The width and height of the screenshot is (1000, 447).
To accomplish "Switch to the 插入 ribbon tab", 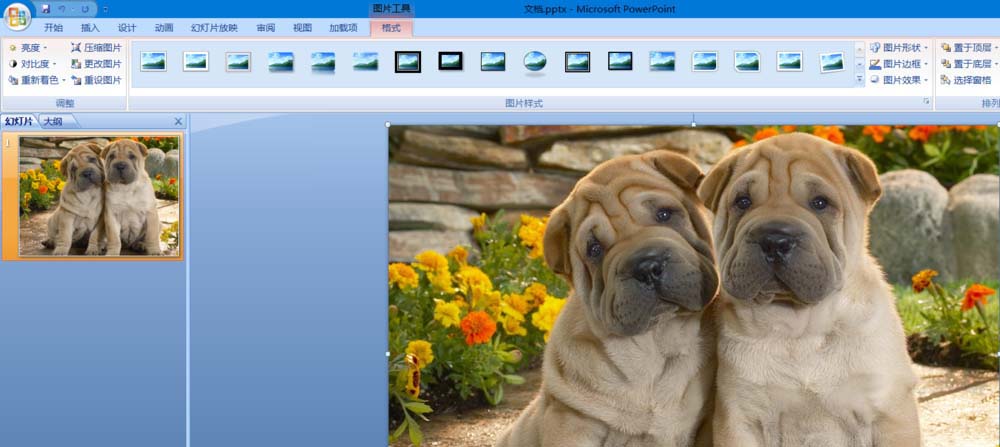I will pos(91,27).
